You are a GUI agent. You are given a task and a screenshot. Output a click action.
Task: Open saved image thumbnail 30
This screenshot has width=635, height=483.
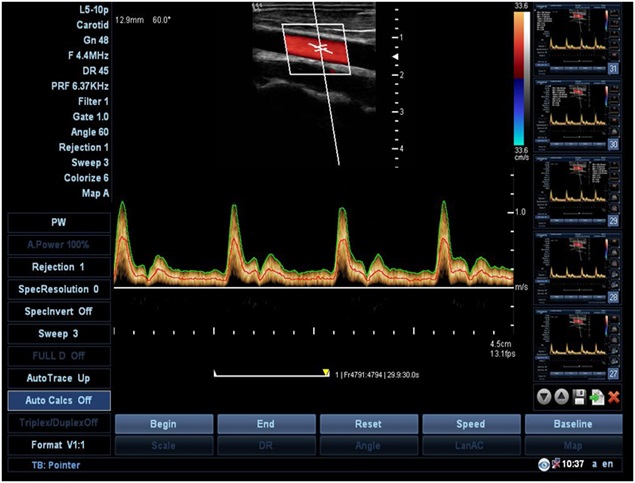(577, 115)
